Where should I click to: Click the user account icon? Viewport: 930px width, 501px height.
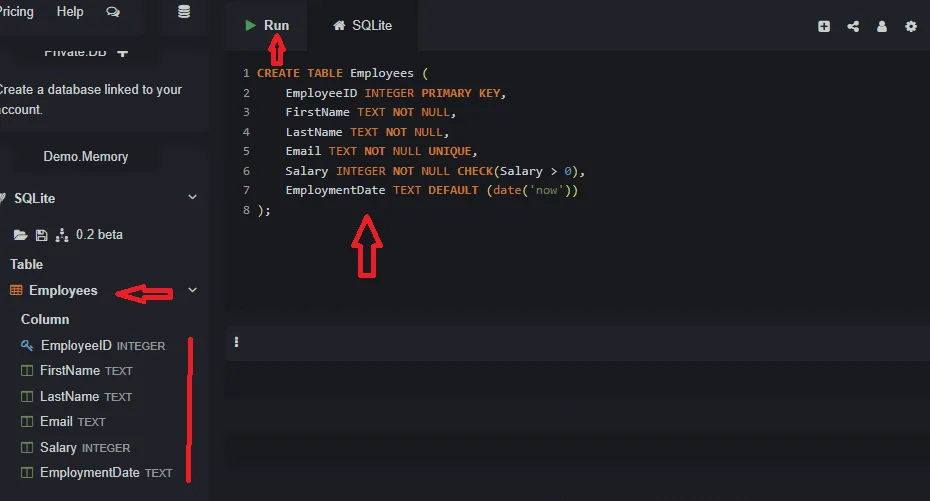(882, 27)
